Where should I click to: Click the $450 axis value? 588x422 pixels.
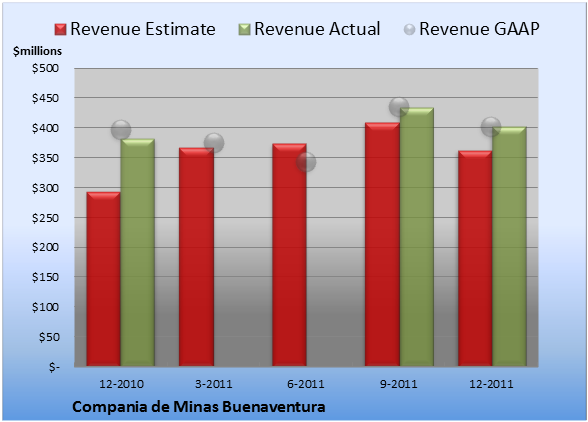coord(45,98)
